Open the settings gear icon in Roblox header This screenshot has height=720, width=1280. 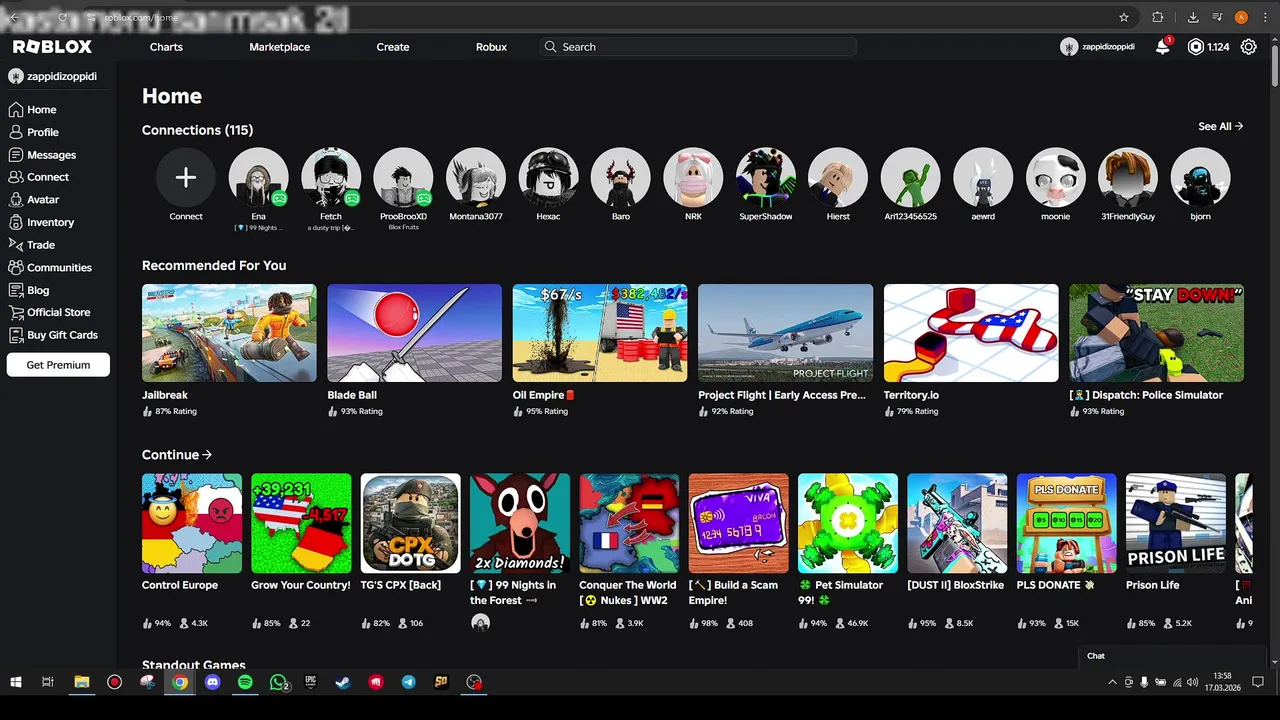click(x=1249, y=47)
